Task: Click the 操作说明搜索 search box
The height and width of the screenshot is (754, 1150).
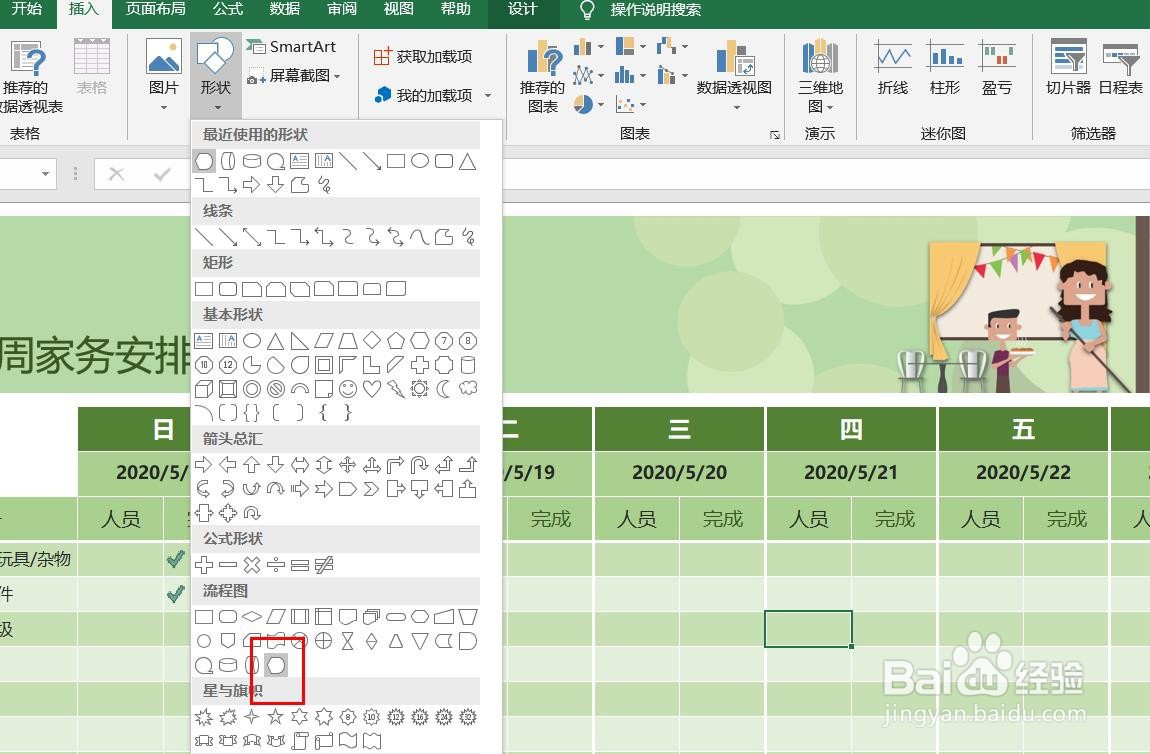Action: click(x=655, y=10)
